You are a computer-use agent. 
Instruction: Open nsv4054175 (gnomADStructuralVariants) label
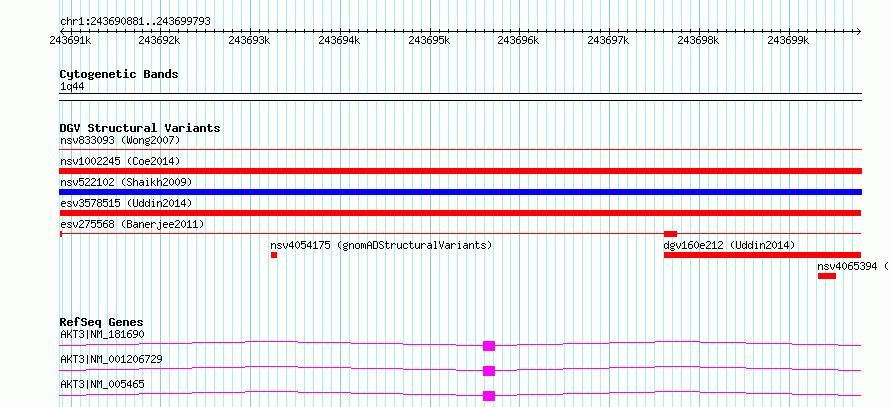point(381,245)
